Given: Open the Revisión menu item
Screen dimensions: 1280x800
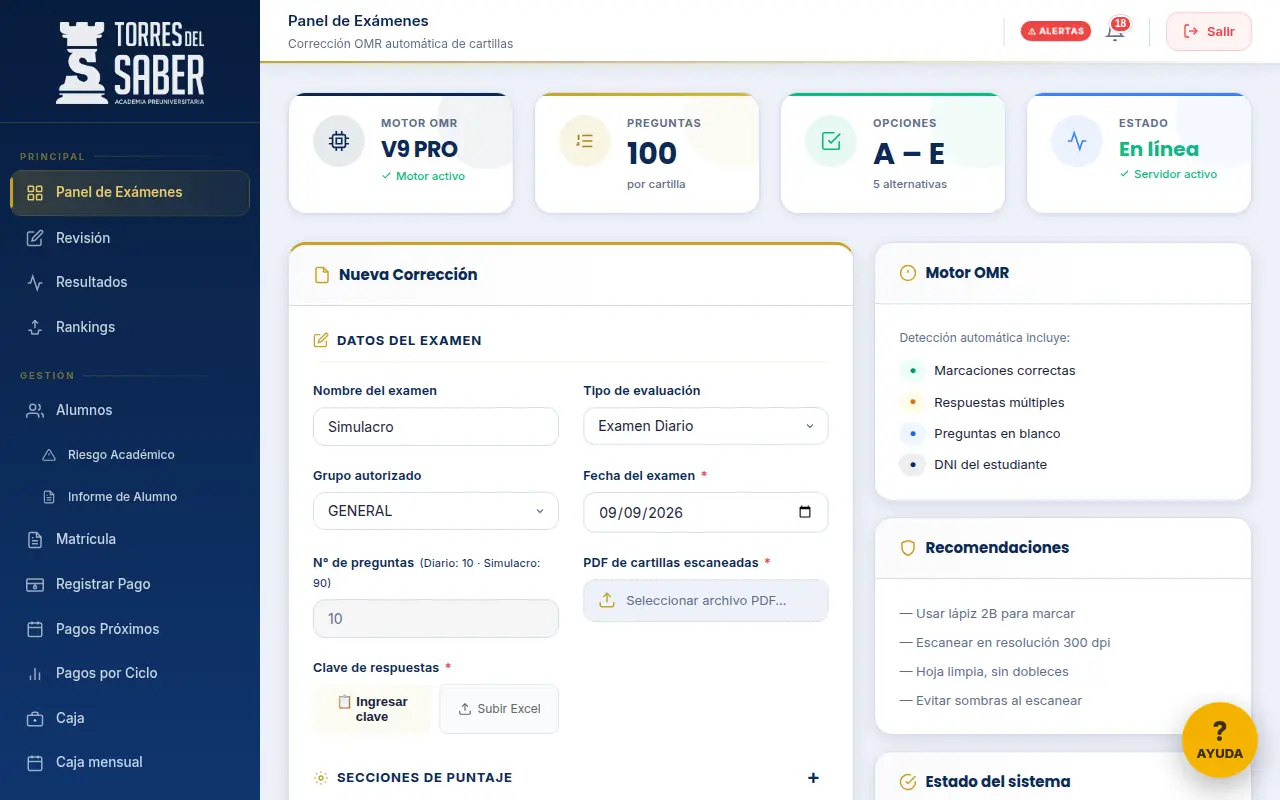Looking at the screenshot, I should tap(130, 238).
